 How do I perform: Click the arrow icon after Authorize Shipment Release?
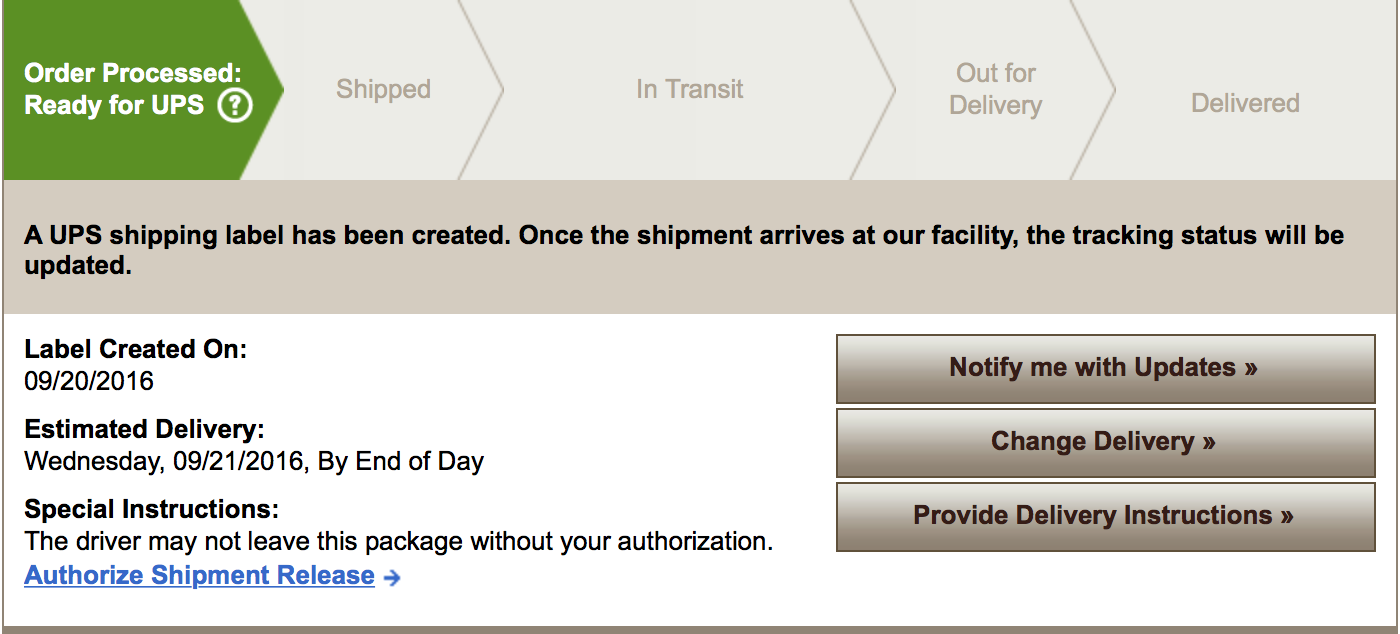pos(392,577)
